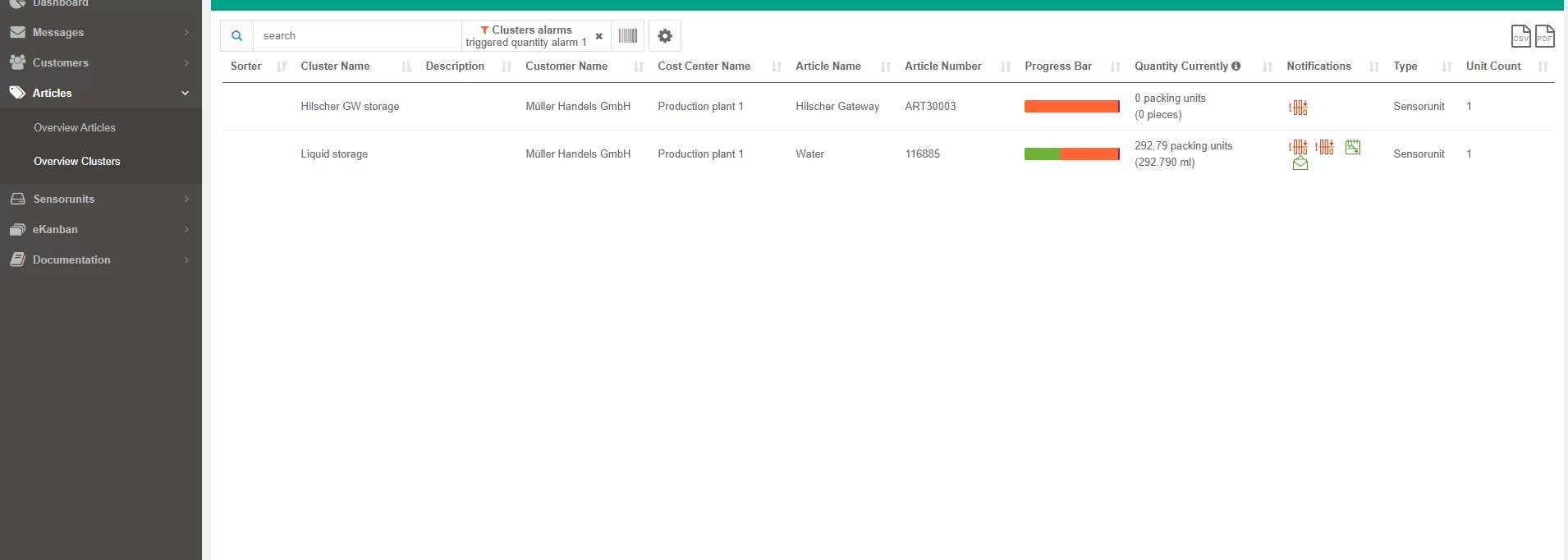Click progress bar of Liquid storage
The width and height of the screenshot is (1568, 560).
pos(1072,154)
